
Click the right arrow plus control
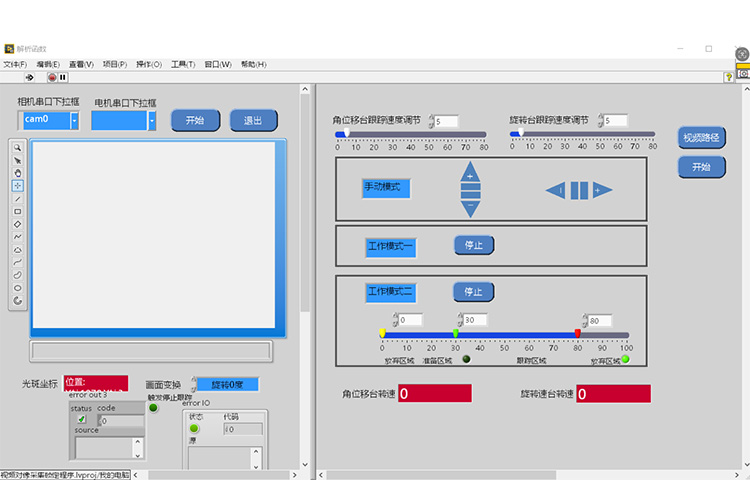pos(601,190)
